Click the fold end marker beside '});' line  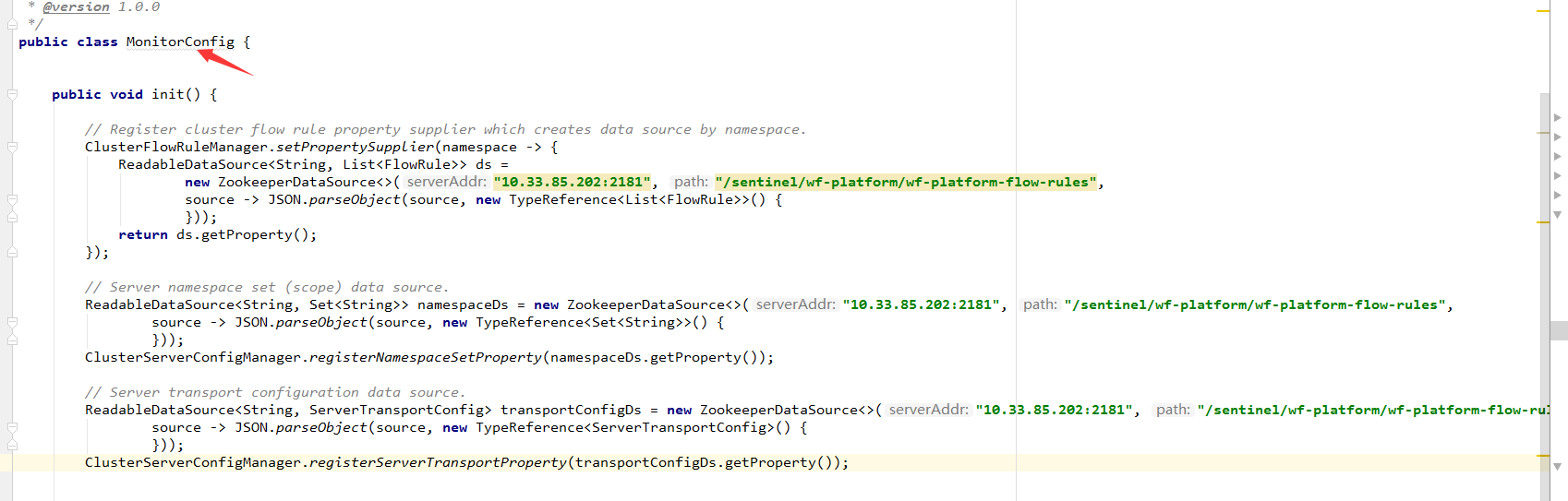12,252
